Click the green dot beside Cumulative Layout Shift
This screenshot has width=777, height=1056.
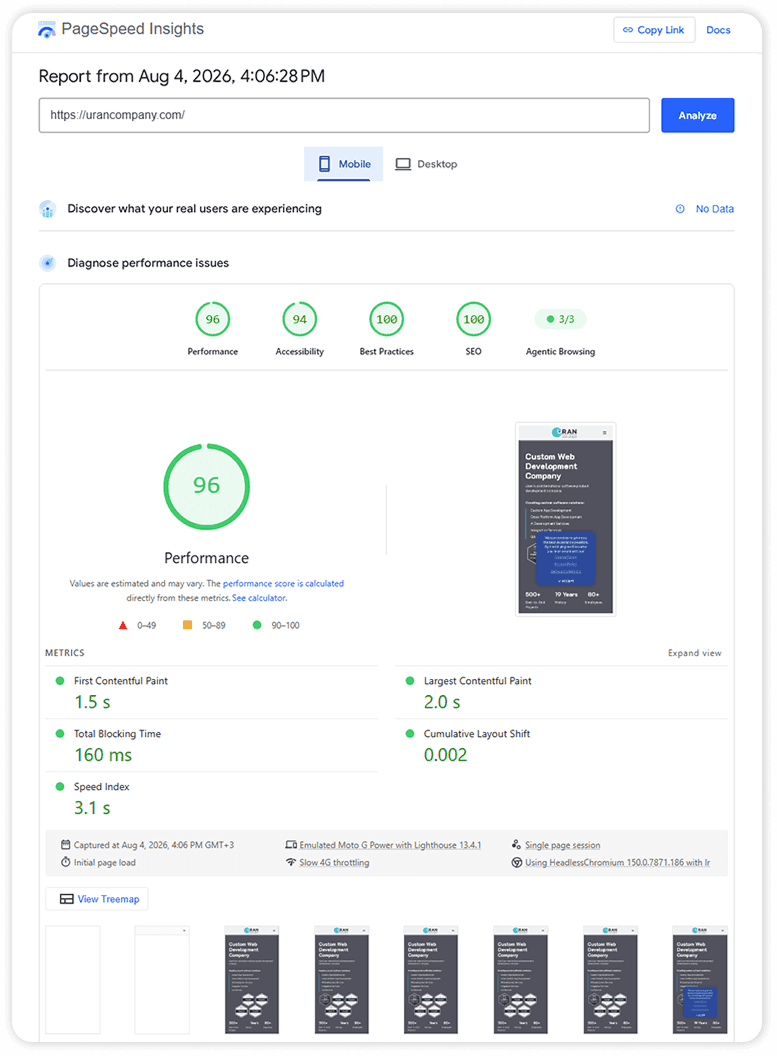click(x=409, y=733)
